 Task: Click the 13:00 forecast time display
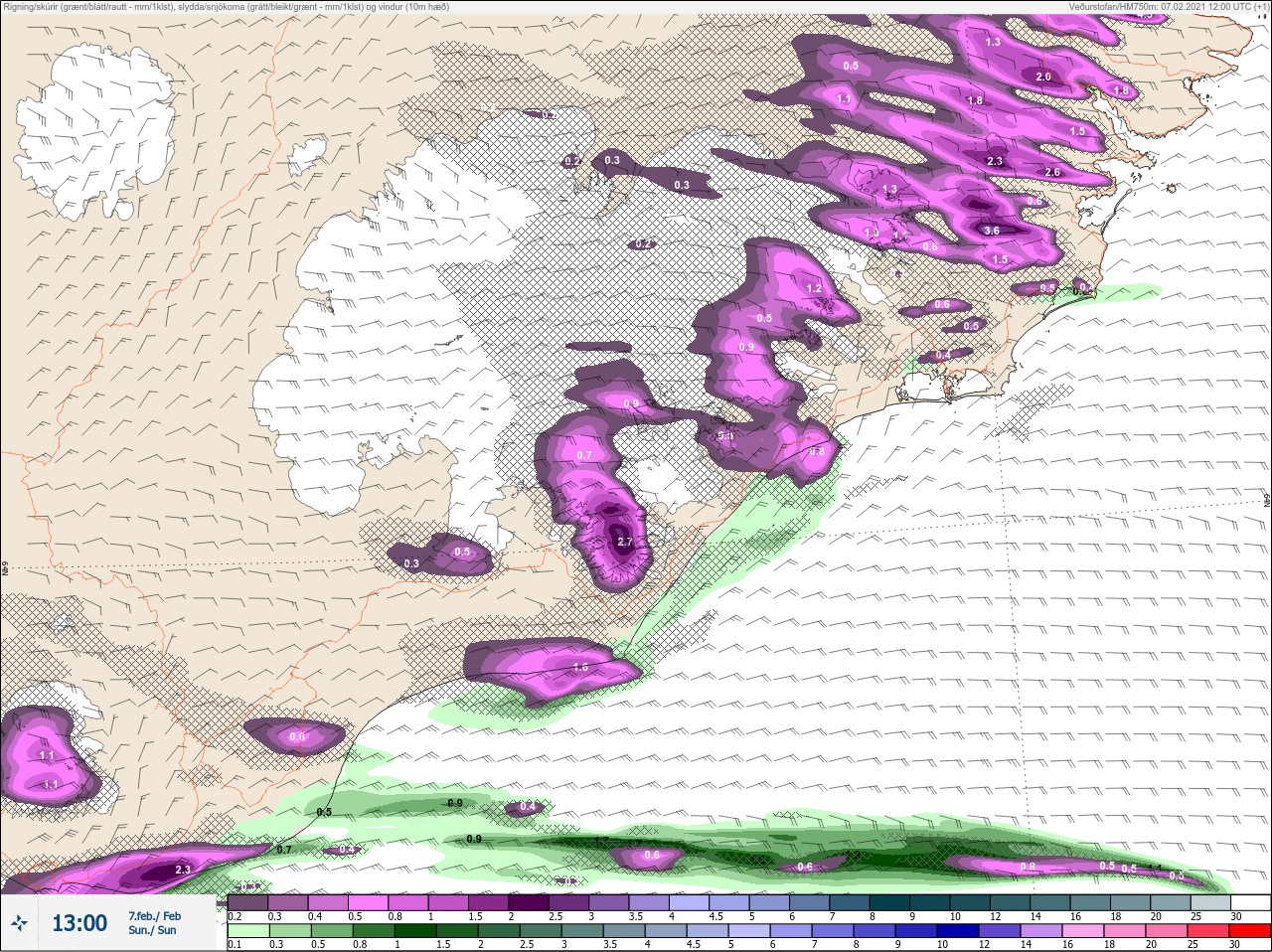pyautogui.click(x=79, y=923)
